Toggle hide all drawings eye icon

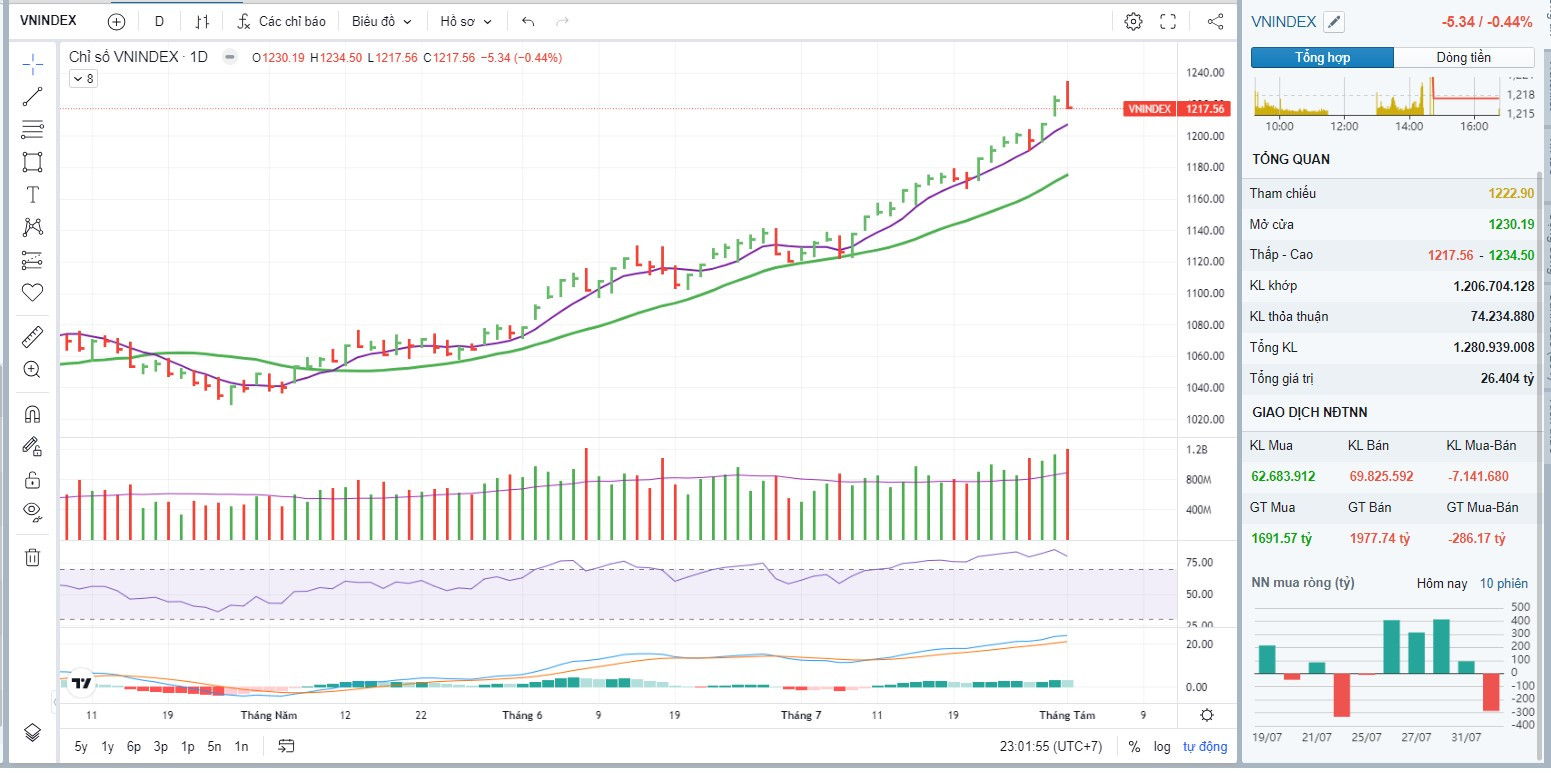32,511
